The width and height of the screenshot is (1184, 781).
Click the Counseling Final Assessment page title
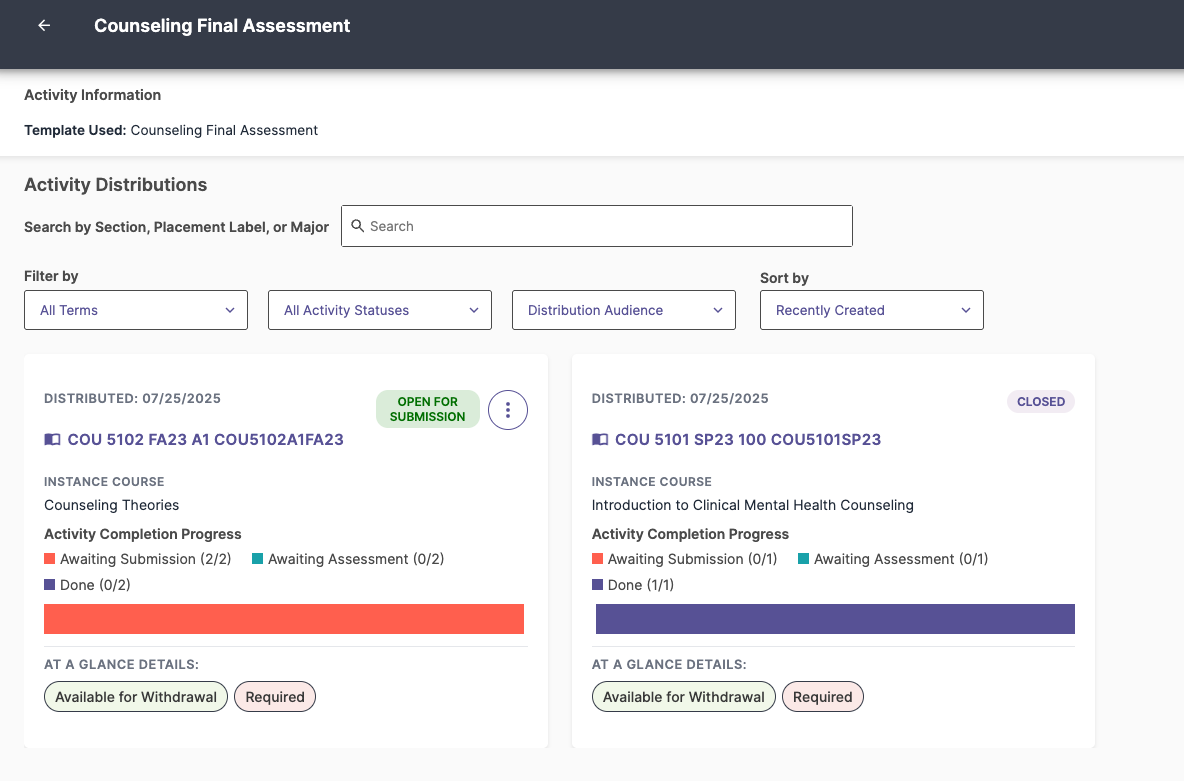pyautogui.click(x=222, y=26)
